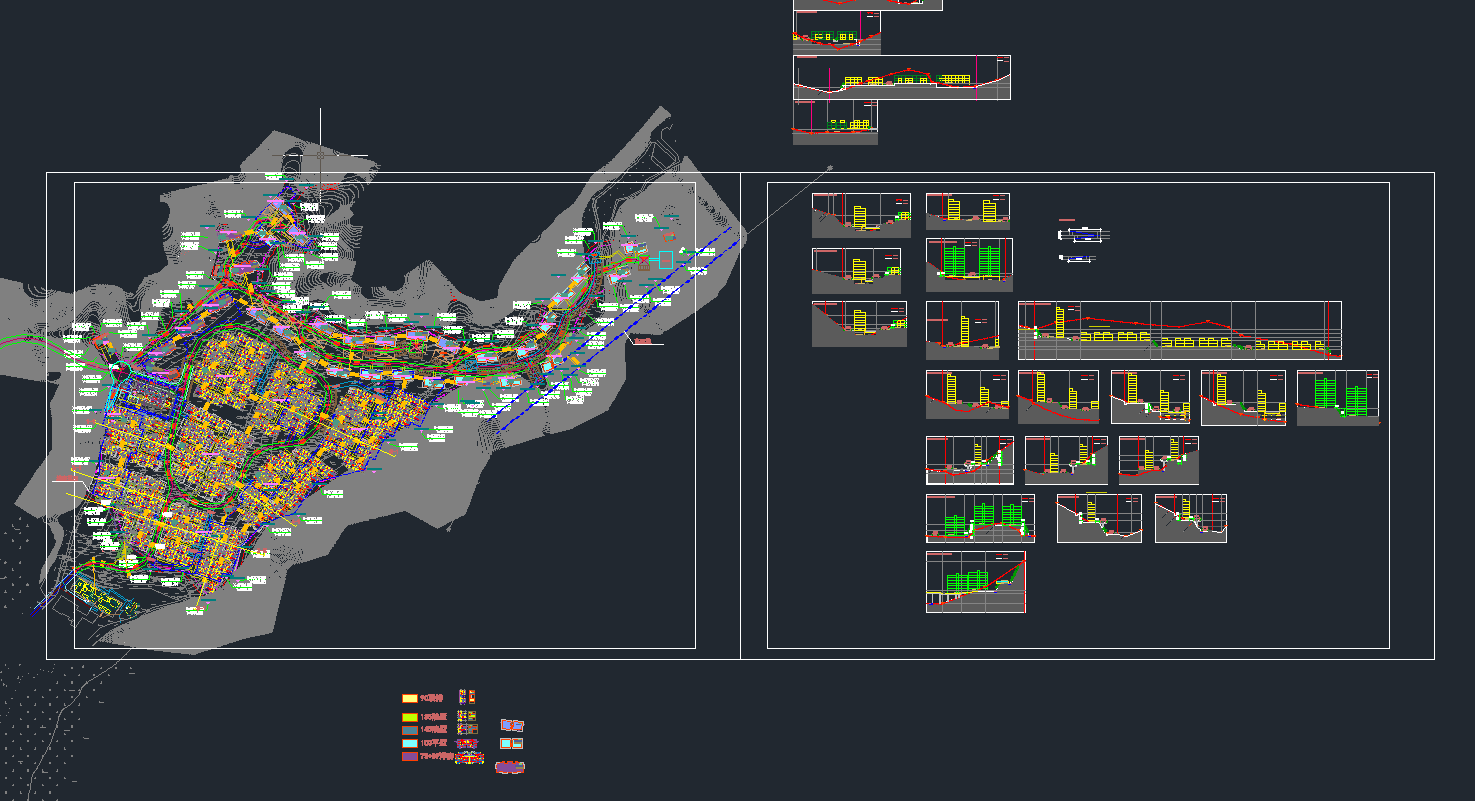The image size is (1475, 801).
Task: Click the teal-gray legend swatch
Action: pyautogui.click(x=409, y=730)
